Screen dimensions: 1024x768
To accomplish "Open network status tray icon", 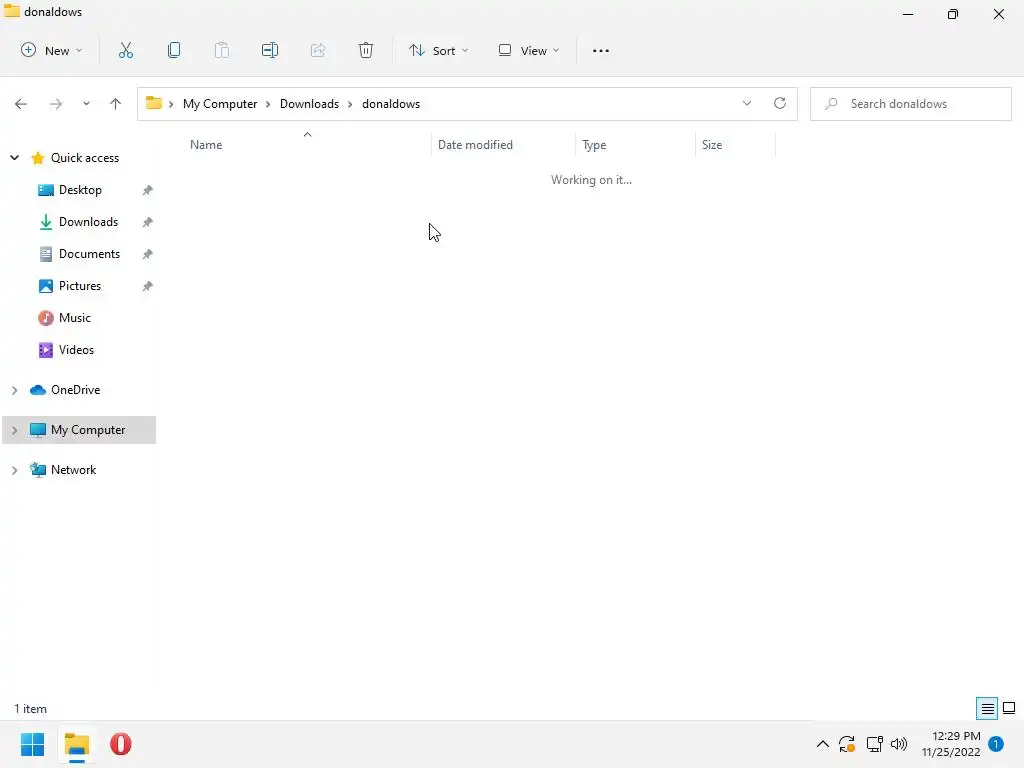I will [874, 744].
